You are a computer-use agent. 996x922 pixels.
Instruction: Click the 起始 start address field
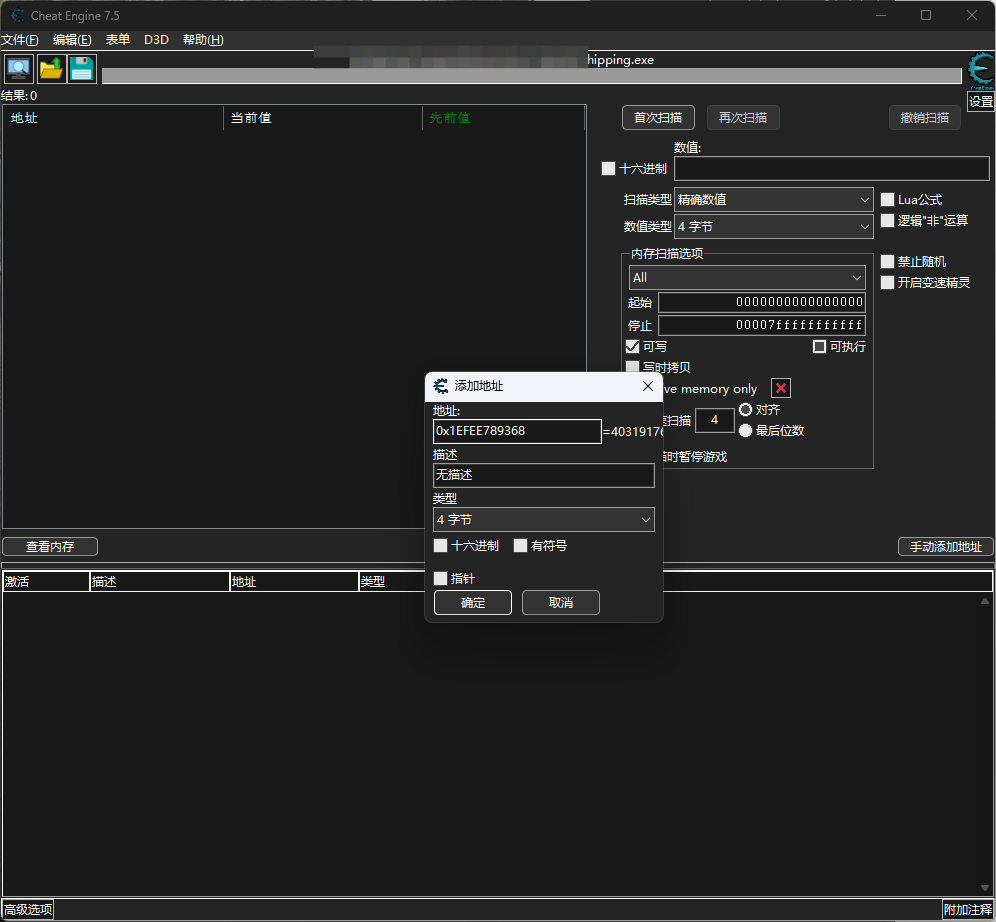(x=762, y=302)
